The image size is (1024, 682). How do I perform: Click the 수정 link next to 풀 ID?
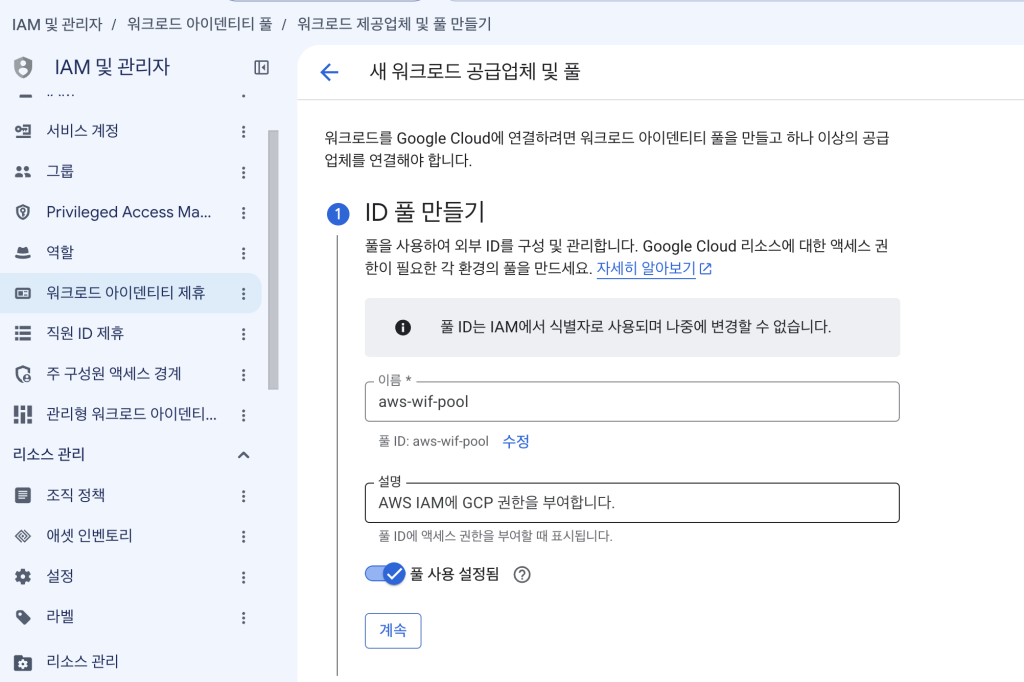click(515, 442)
